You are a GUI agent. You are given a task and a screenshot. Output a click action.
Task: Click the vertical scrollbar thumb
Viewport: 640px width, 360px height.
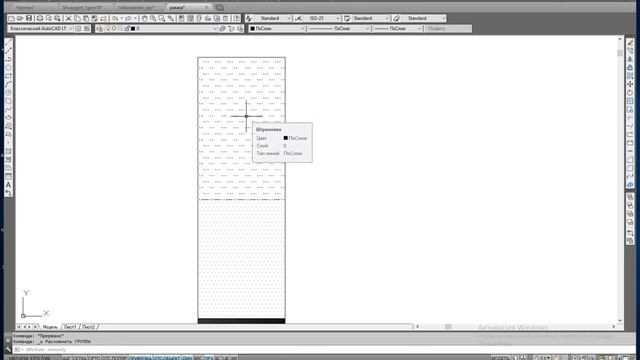click(x=620, y=53)
